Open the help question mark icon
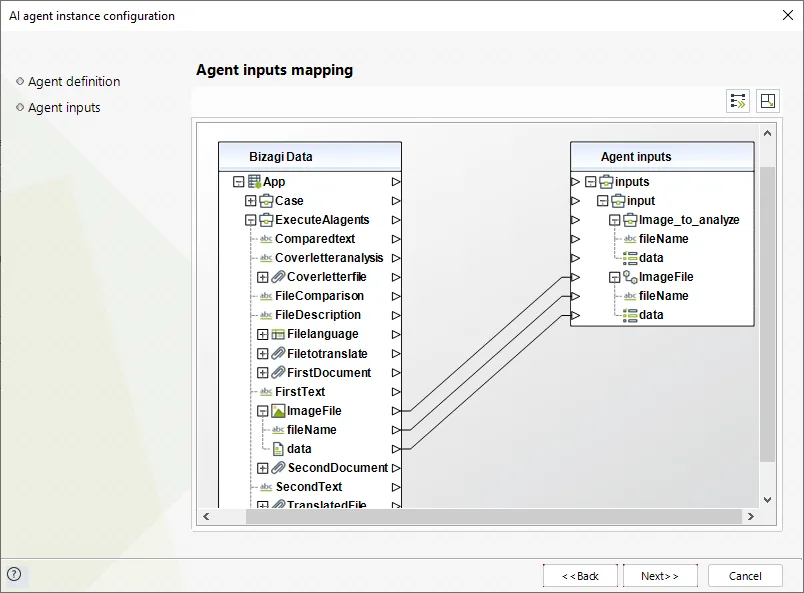The image size is (804, 593). click(14, 574)
